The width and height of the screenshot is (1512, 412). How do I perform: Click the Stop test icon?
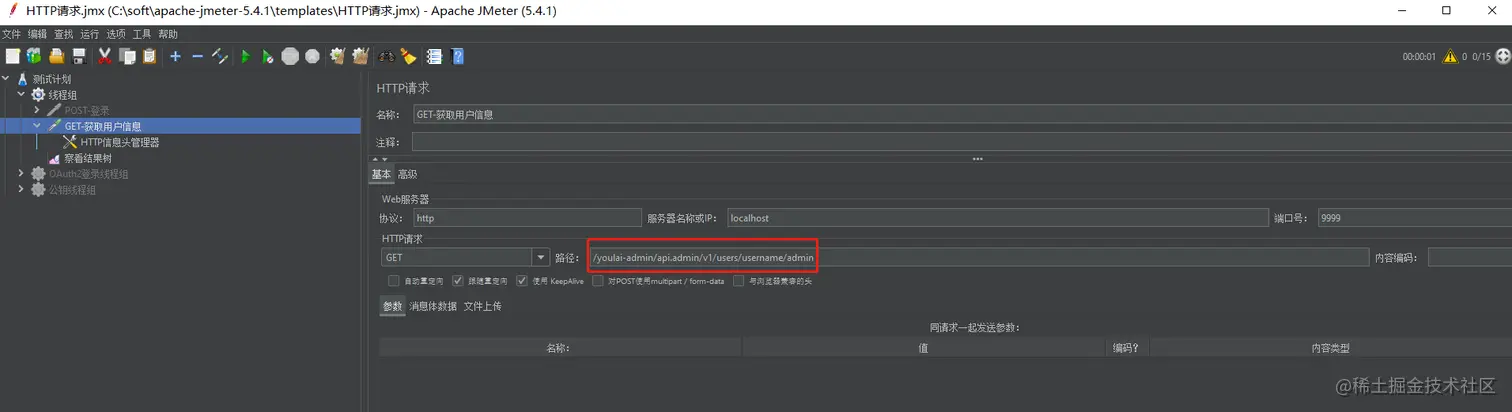[x=290, y=56]
